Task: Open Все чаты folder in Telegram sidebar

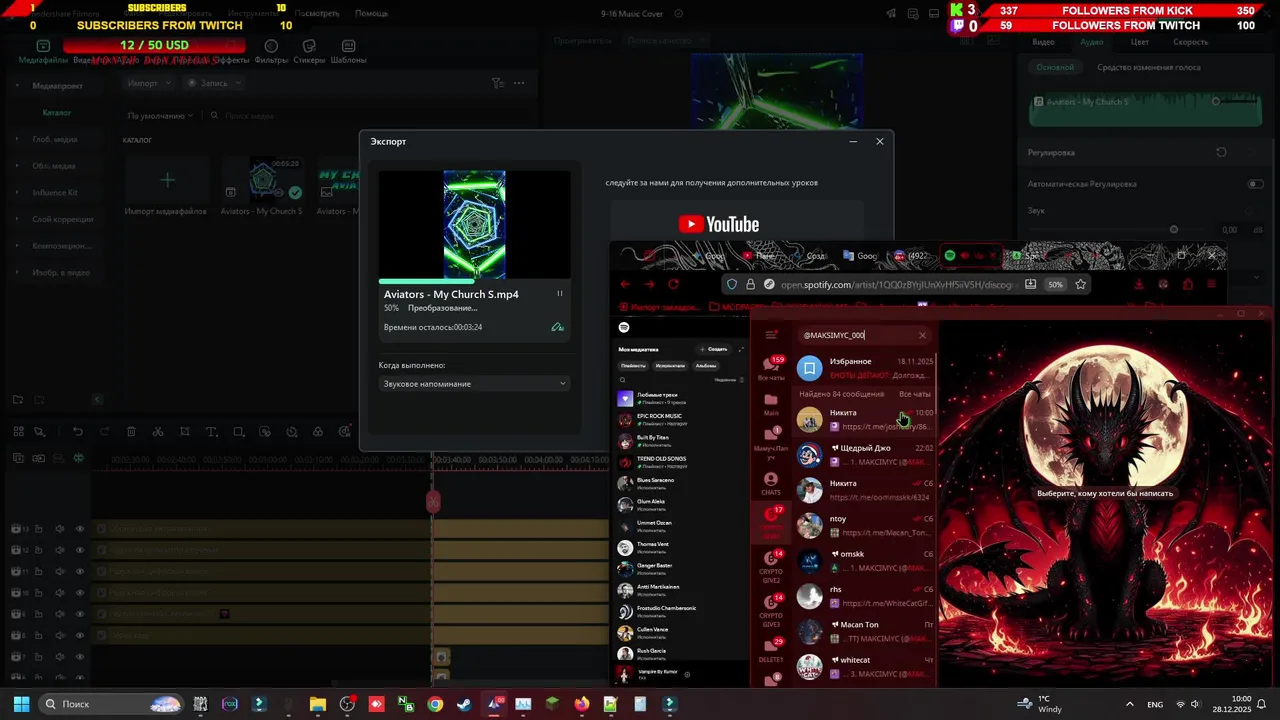Action: pos(771,367)
